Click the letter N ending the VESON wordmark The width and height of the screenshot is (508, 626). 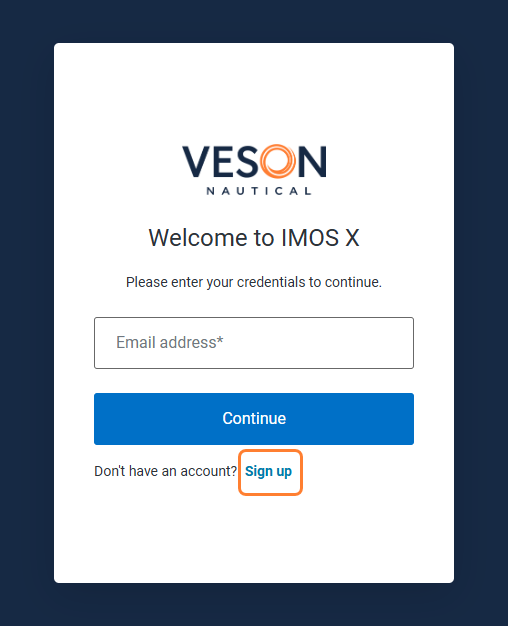point(312,161)
